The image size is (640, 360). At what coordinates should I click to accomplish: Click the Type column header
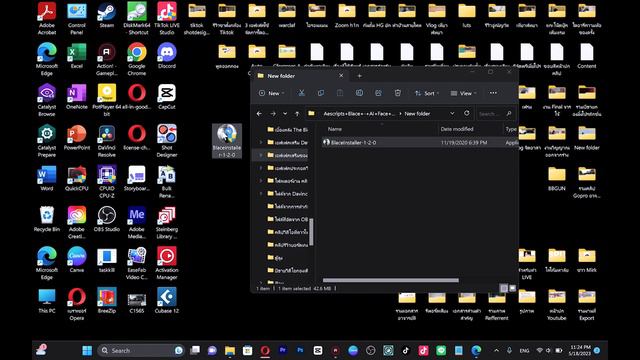click(x=511, y=129)
